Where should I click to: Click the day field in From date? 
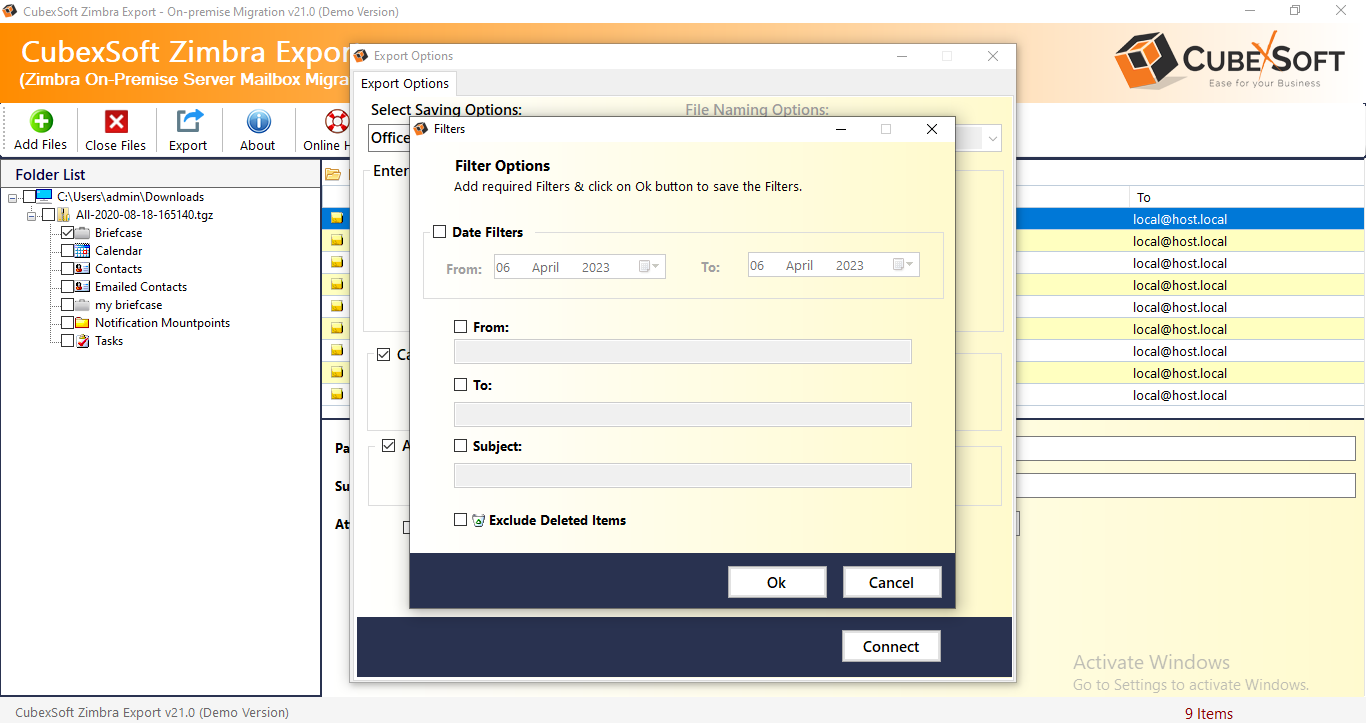(503, 266)
